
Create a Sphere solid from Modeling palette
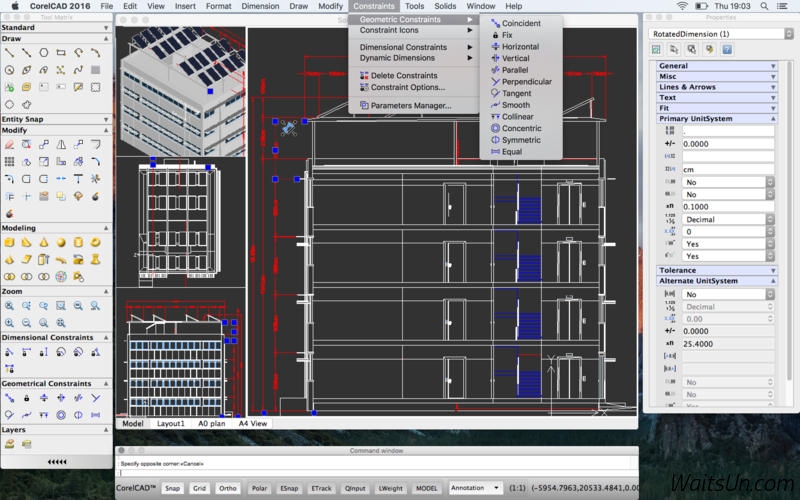pos(61,242)
